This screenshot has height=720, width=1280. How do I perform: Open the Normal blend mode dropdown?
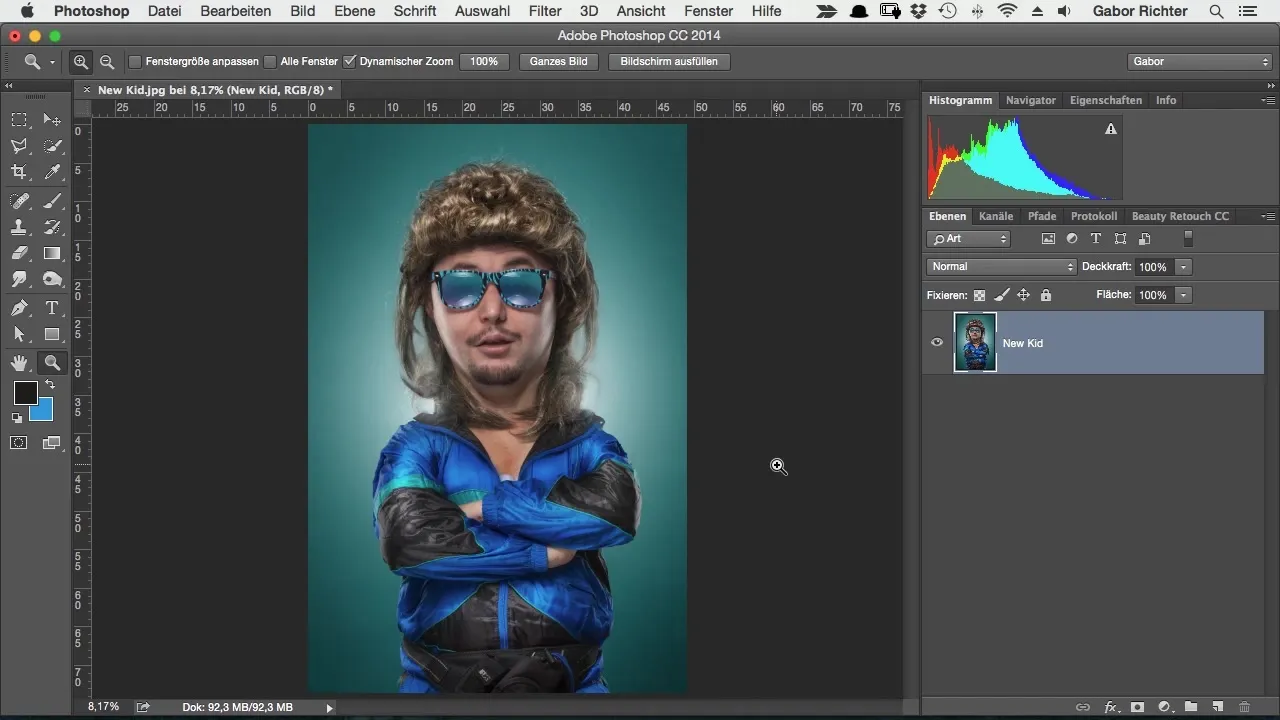click(x=1001, y=267)
